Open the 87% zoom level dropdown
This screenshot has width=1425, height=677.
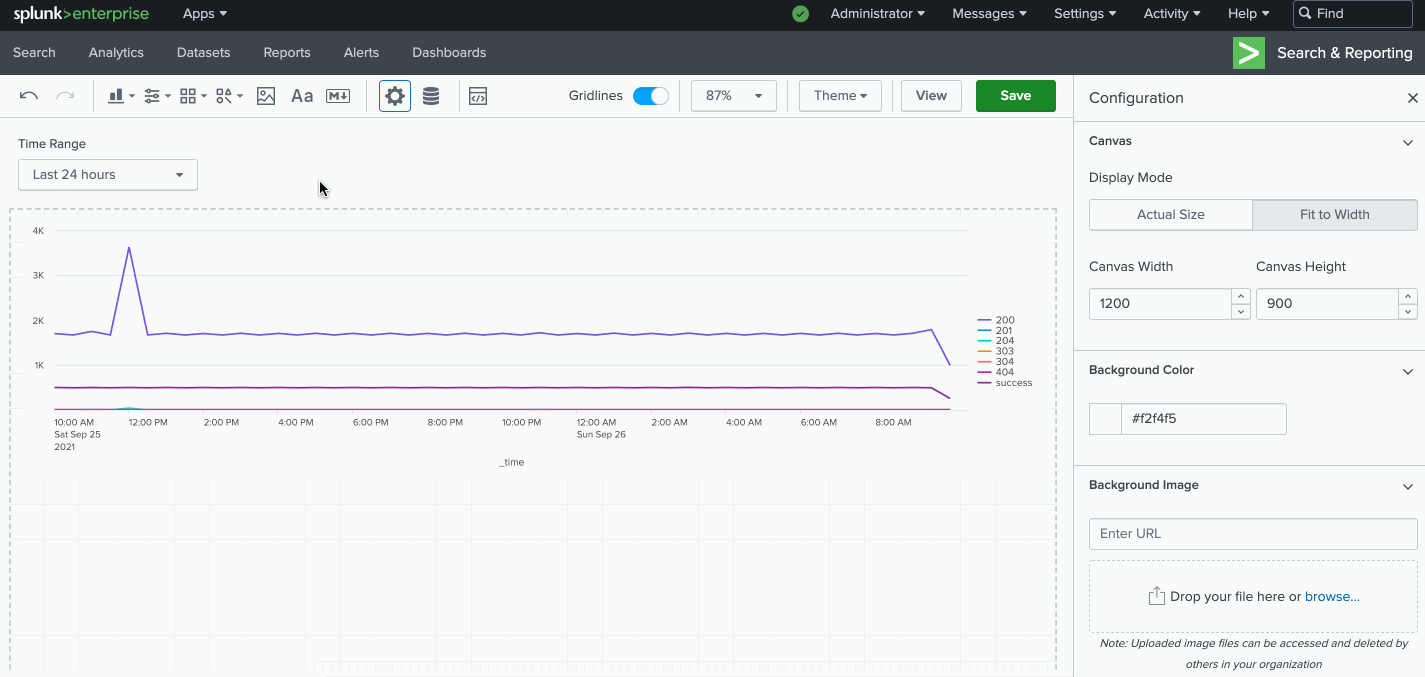click(x=733, y=96)
